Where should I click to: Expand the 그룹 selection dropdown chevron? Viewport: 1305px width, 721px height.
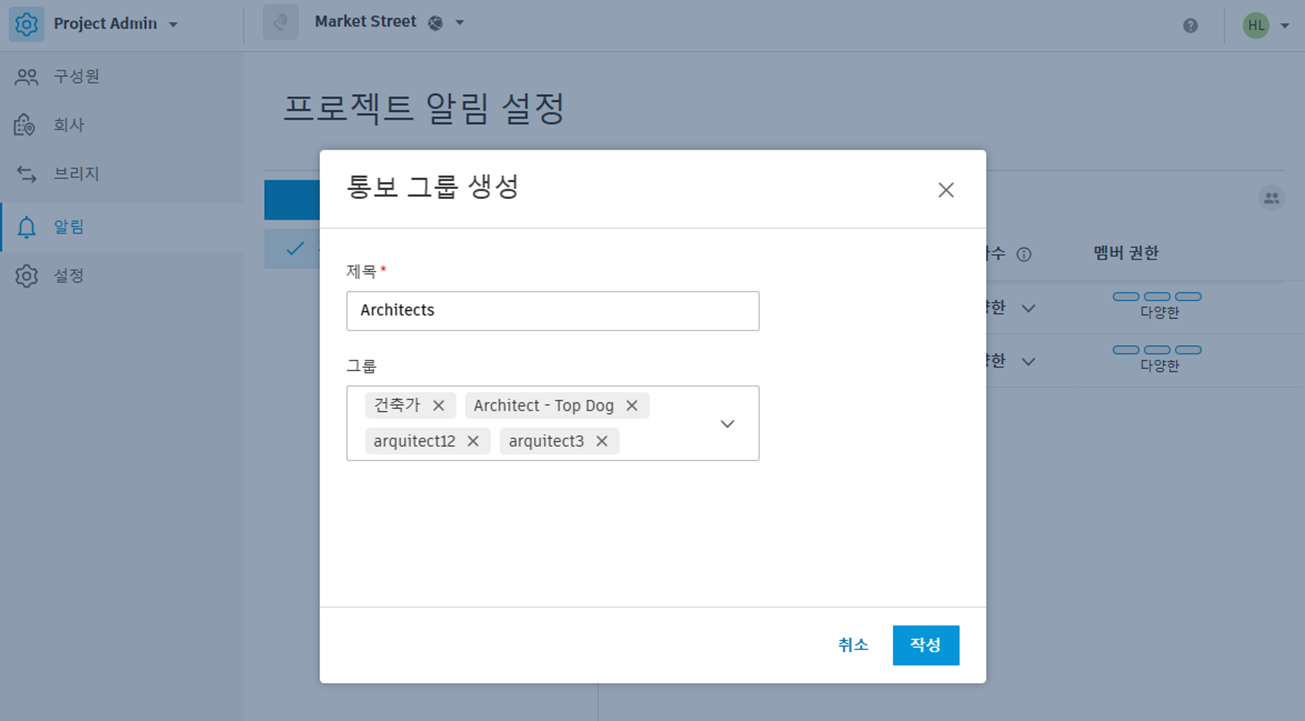pos(727,423)
